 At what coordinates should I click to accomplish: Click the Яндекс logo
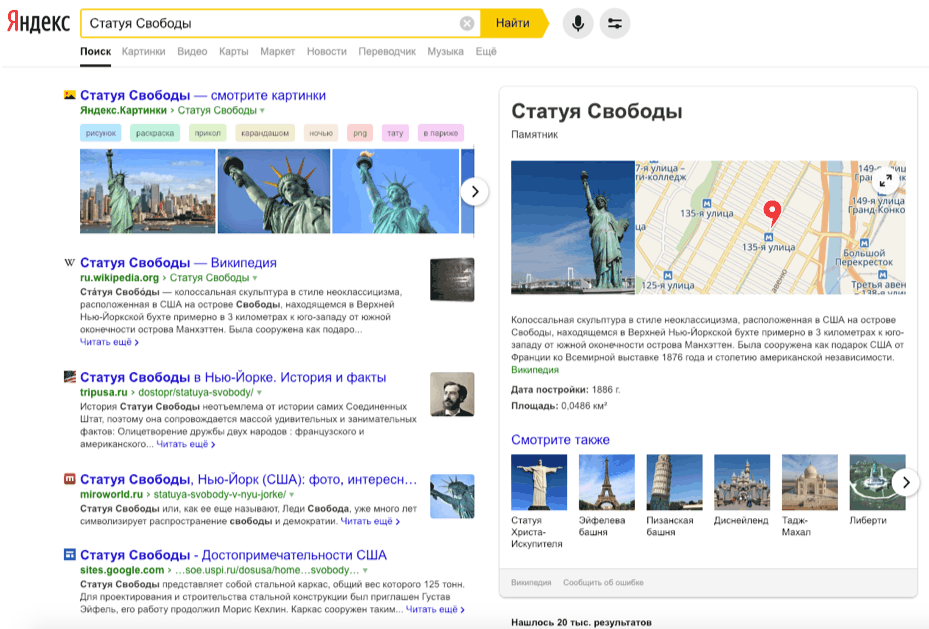click(36, 22)
